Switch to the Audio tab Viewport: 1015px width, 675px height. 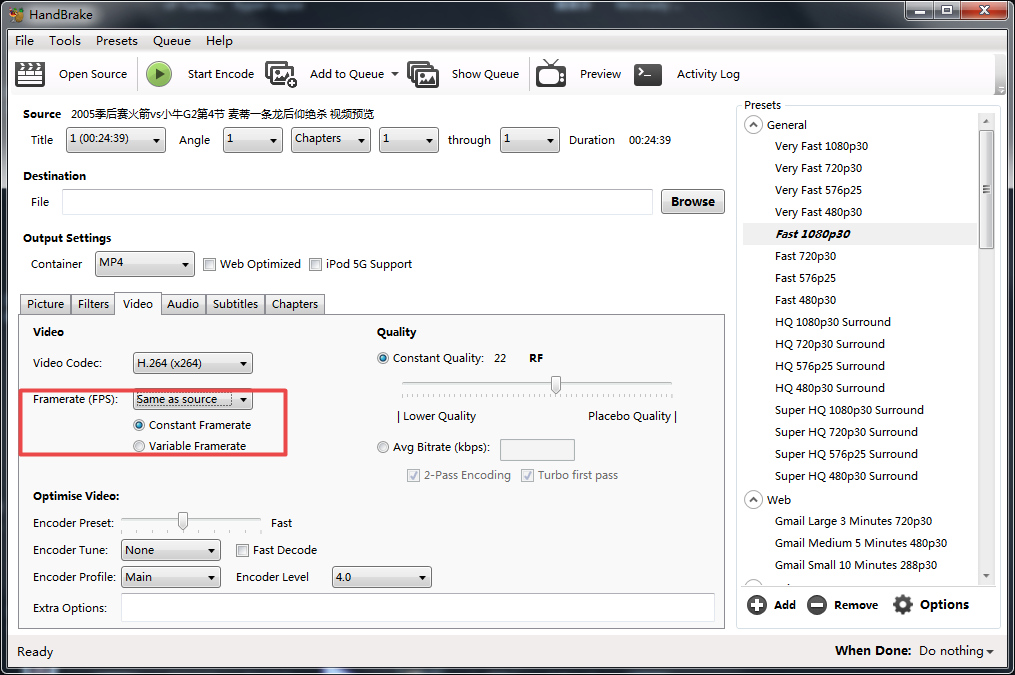(183, 304)
